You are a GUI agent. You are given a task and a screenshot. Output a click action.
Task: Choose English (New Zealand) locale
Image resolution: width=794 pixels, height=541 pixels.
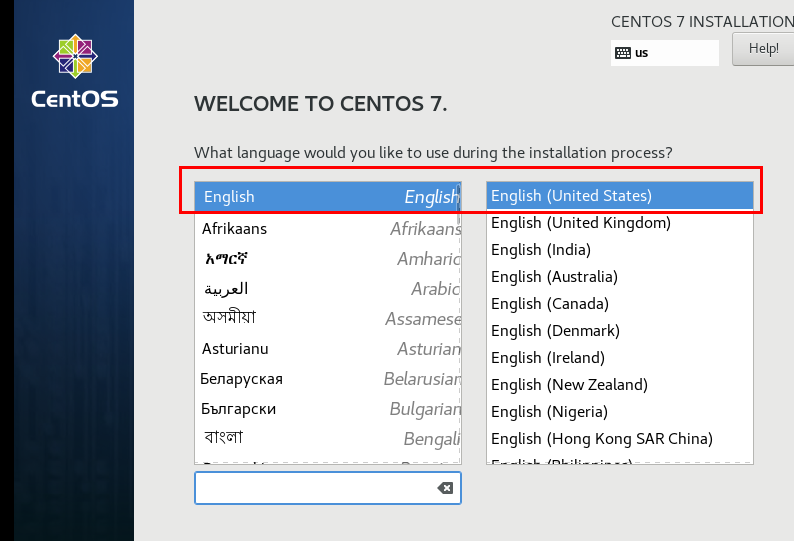pos(620,384)
